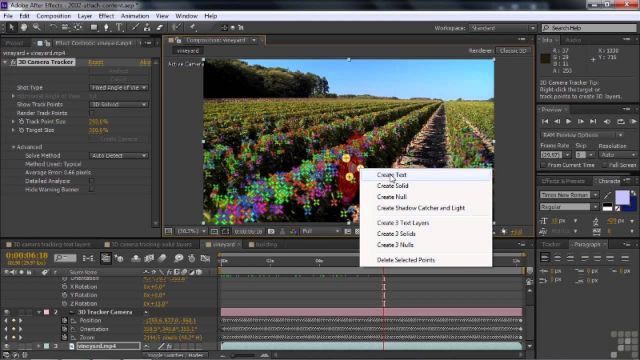
Task: Click the Classic 3D renderer button
Action: [x=513, y=51]
